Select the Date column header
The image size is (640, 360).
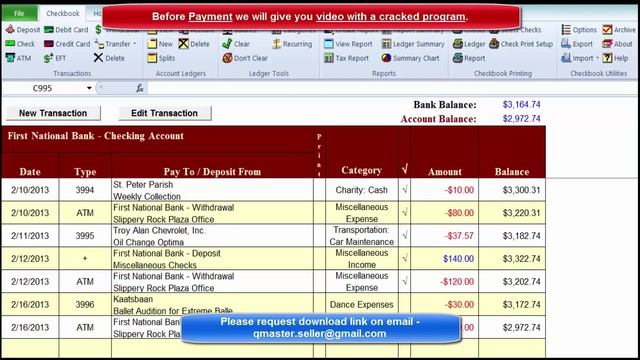coord(30,172)
